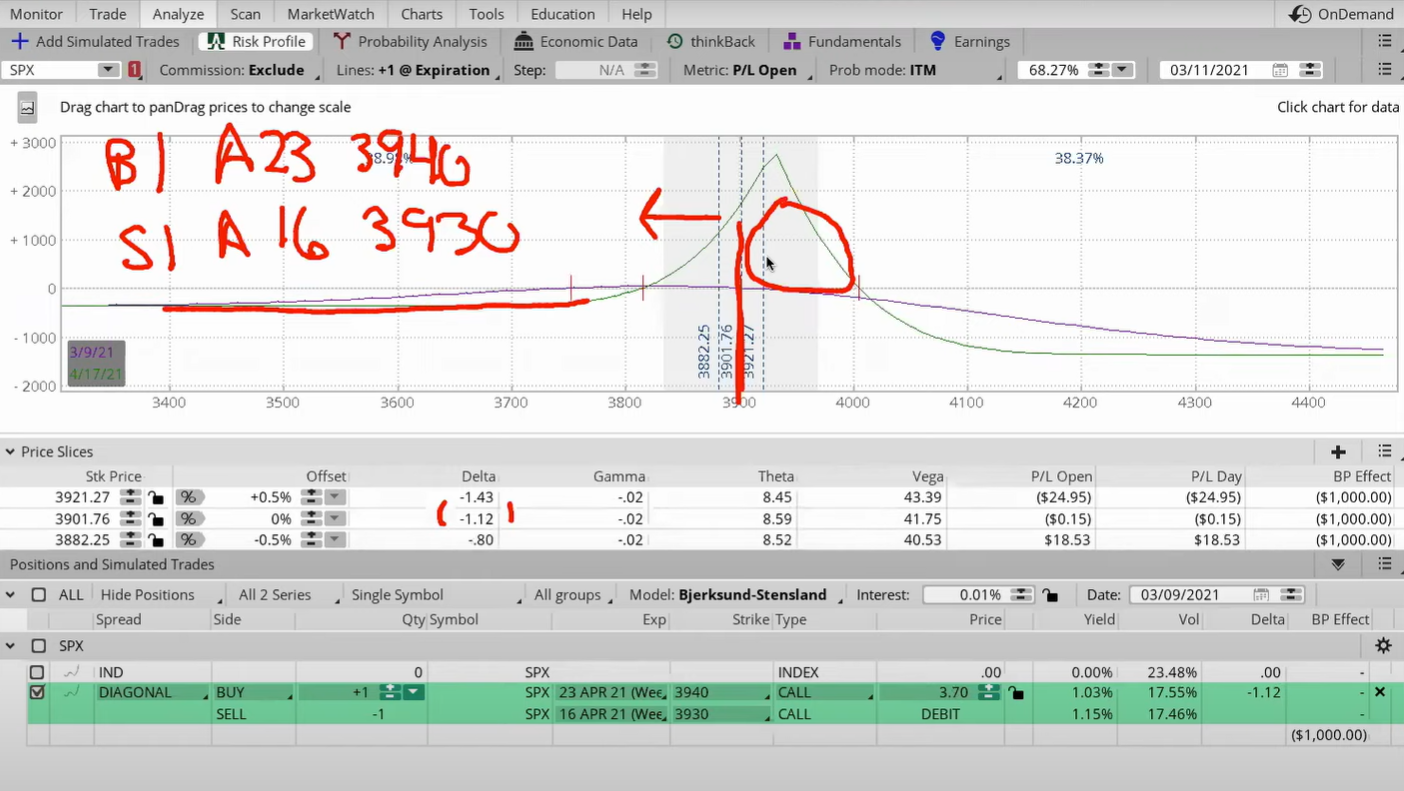
Task: Open the Risk Profile tab icon
Action: (216, 41)
